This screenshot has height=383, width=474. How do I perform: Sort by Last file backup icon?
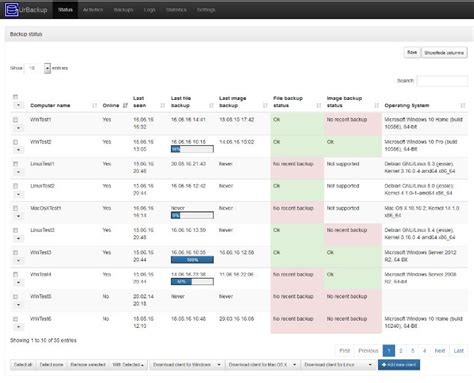pyautogui.click(x=211, y=105)
